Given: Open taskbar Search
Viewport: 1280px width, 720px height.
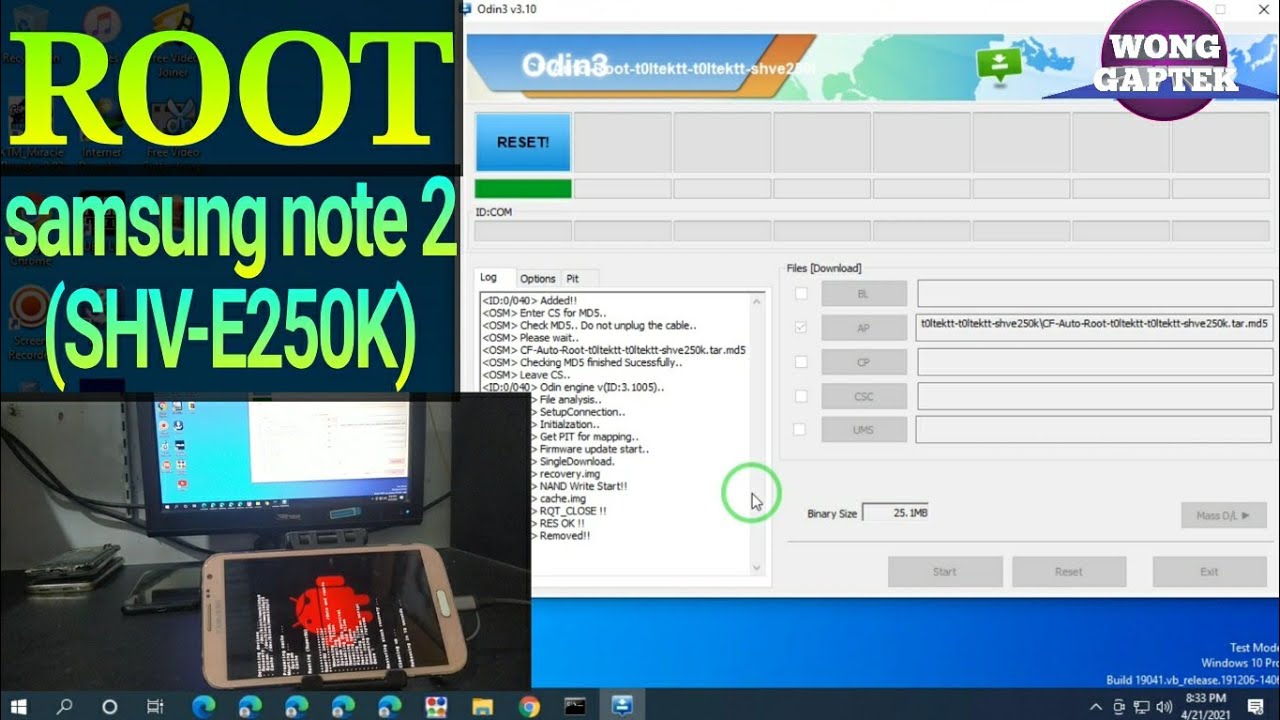Looking at the screenshot, I should click(65, 705).
